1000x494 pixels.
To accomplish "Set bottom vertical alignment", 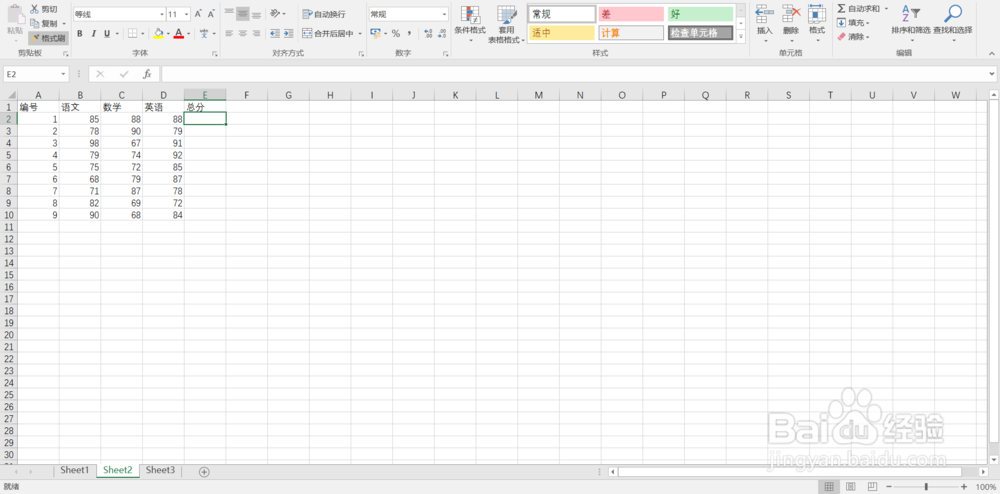I will (256, 14).
